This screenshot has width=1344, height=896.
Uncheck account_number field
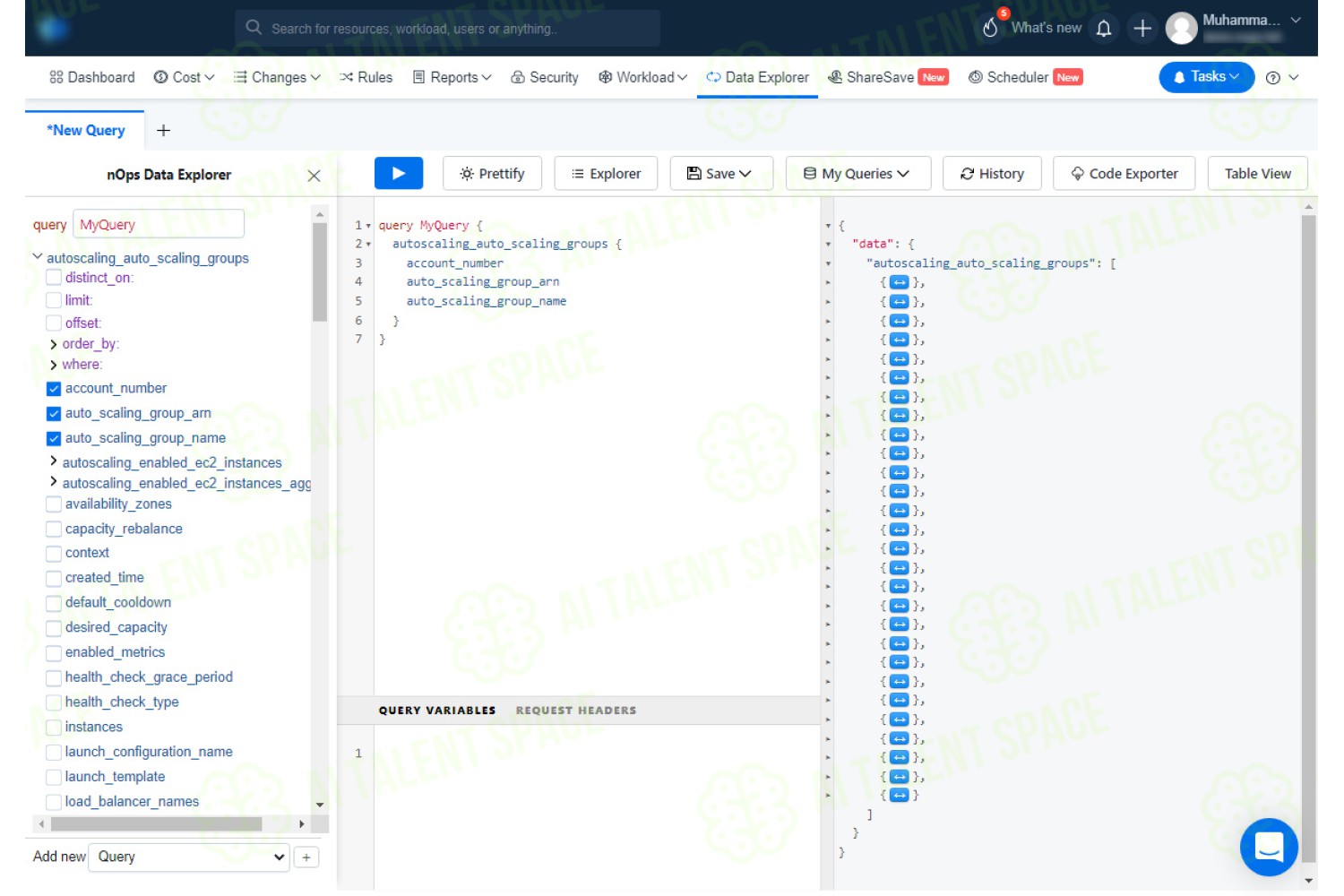[x=54, y=389]
